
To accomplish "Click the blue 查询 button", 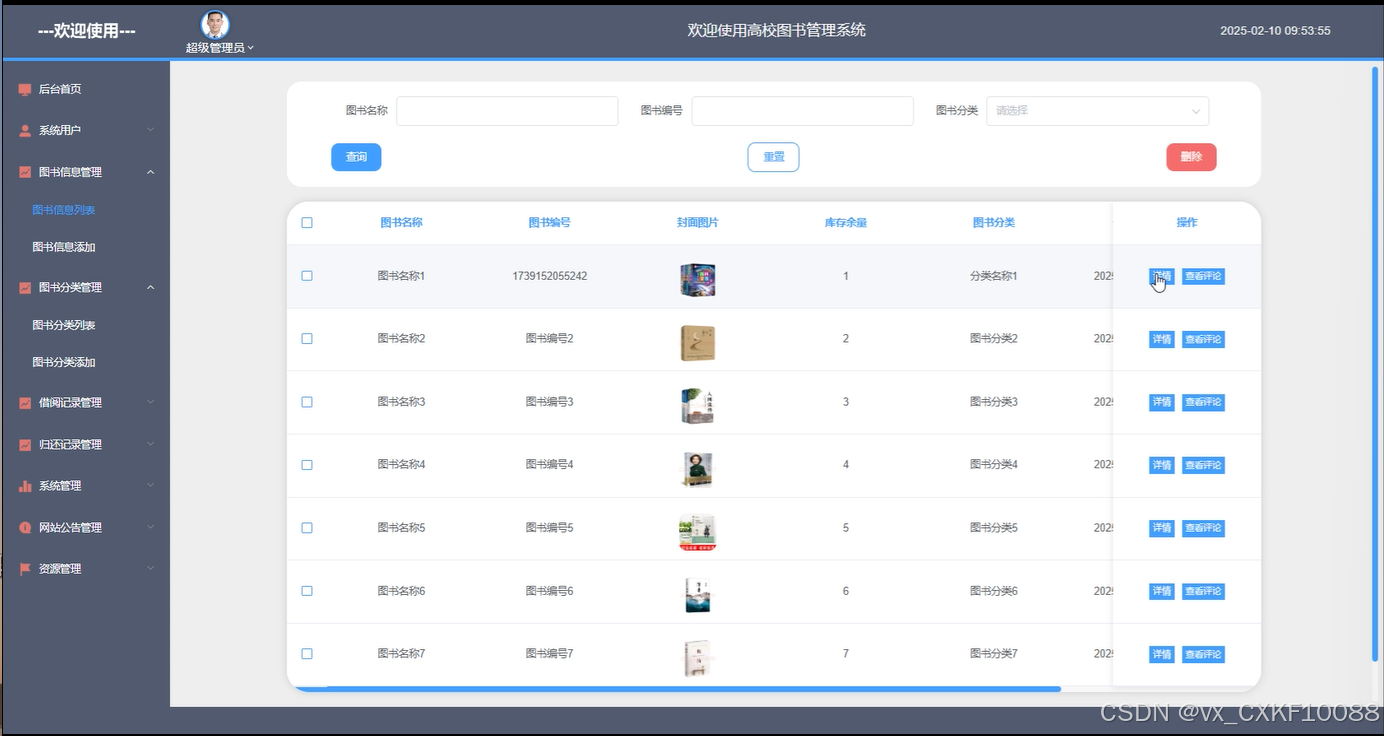I will [356, 157].
